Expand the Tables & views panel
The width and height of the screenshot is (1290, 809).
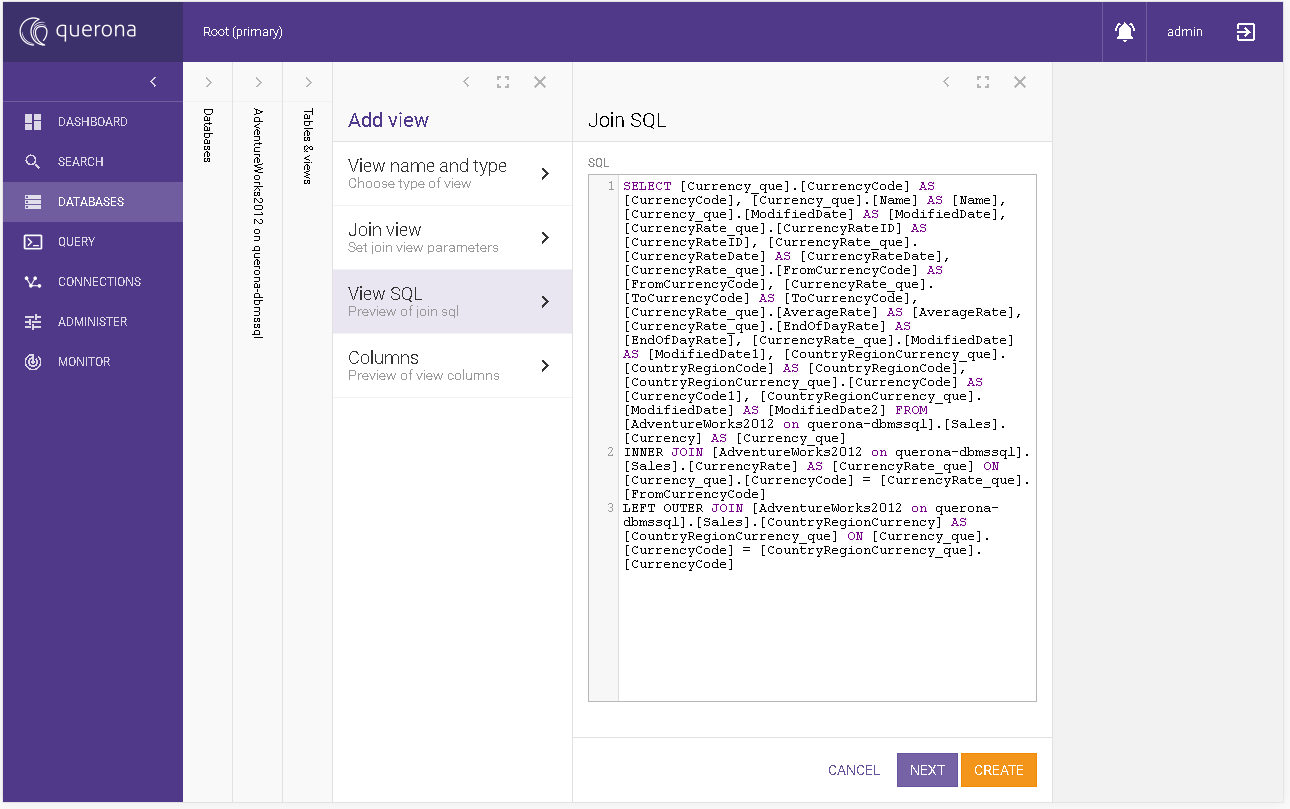308,82
